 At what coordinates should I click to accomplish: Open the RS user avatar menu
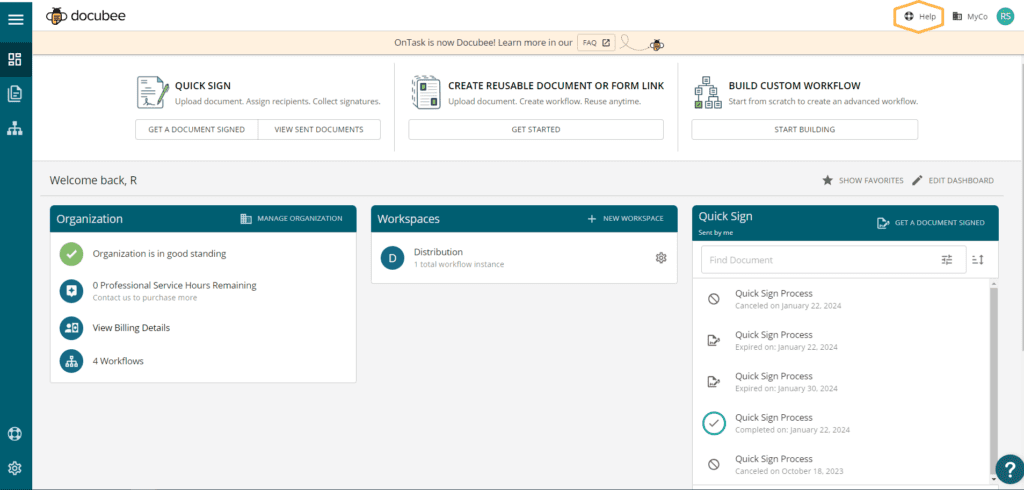point(1005,16)
